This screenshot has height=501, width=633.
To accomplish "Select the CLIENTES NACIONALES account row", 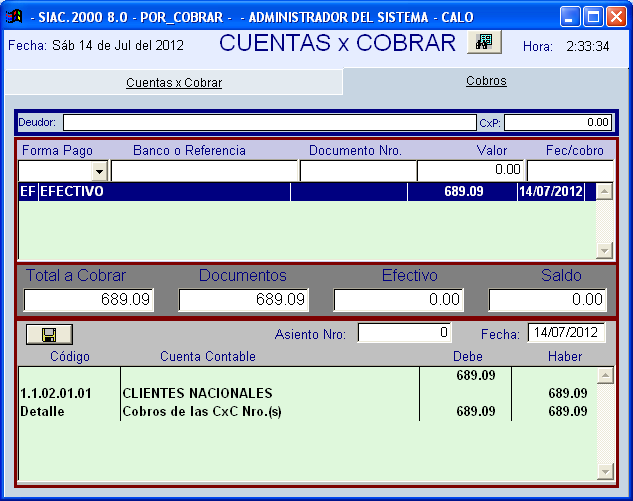I will (300, 393).
